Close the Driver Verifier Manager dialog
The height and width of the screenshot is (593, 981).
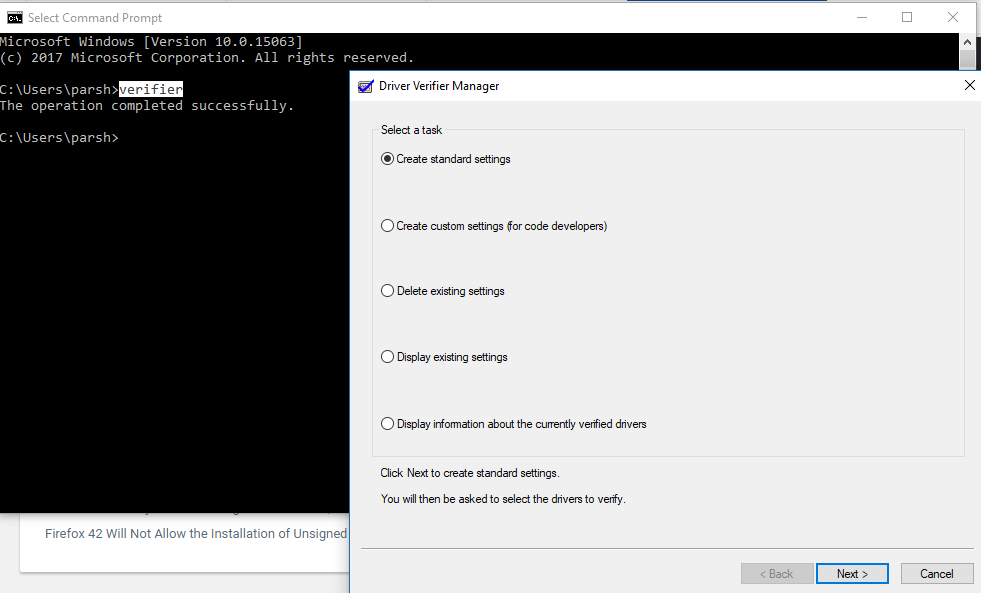[x=968, y=86]
